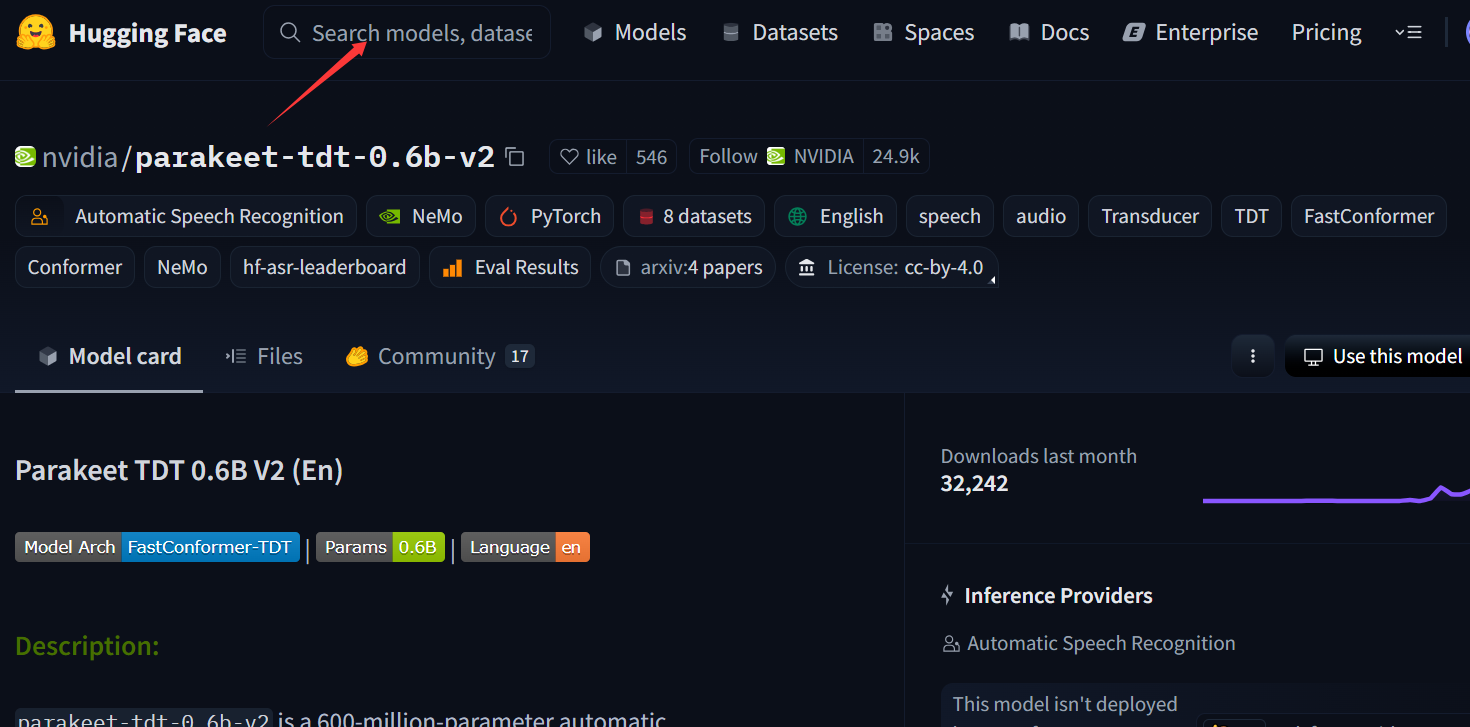Viewport: 1470px width, 727px height.
Task: Click the Community 17 count badge
Action: [519, 356]
